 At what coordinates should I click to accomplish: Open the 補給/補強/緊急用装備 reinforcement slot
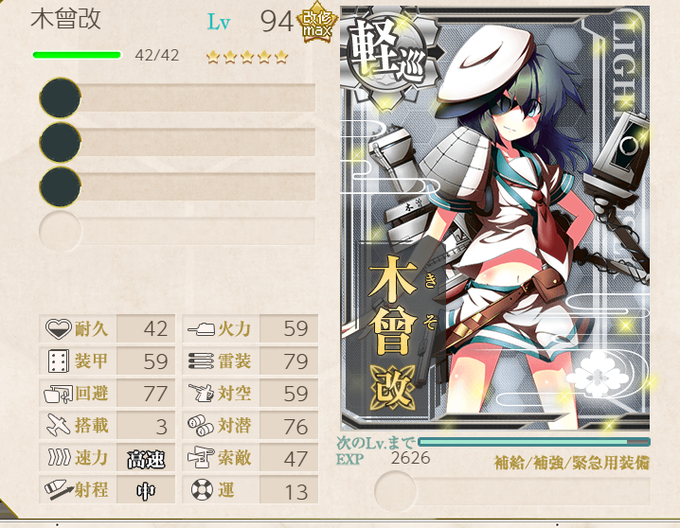coord(512,492)
